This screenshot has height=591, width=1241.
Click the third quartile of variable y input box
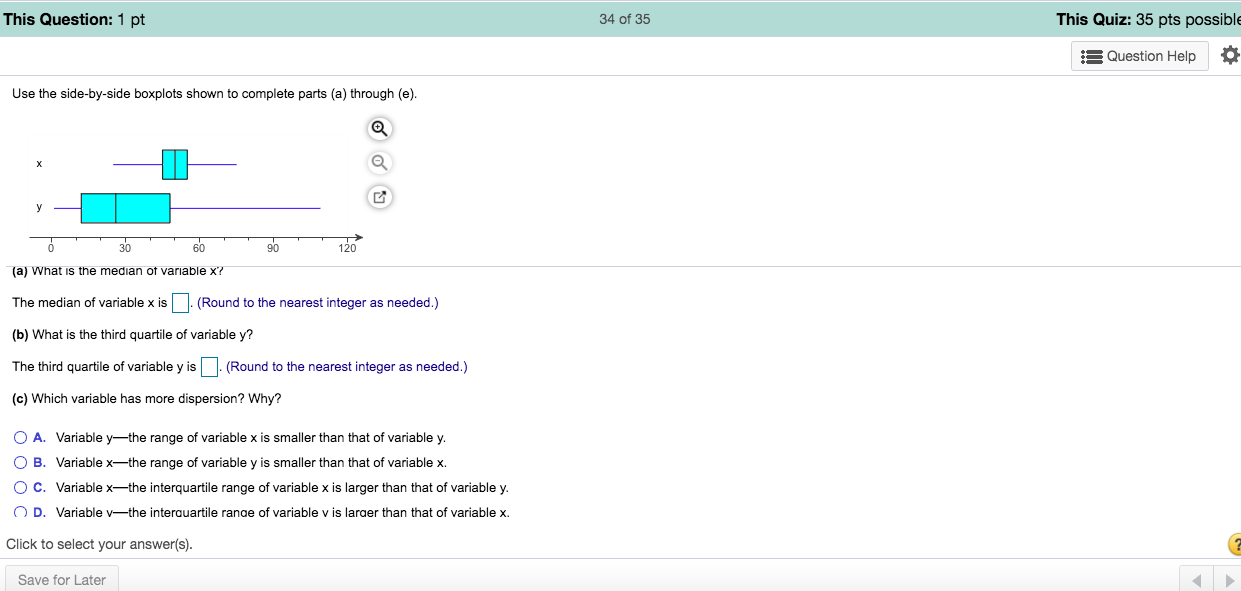[x=208, y=366]
